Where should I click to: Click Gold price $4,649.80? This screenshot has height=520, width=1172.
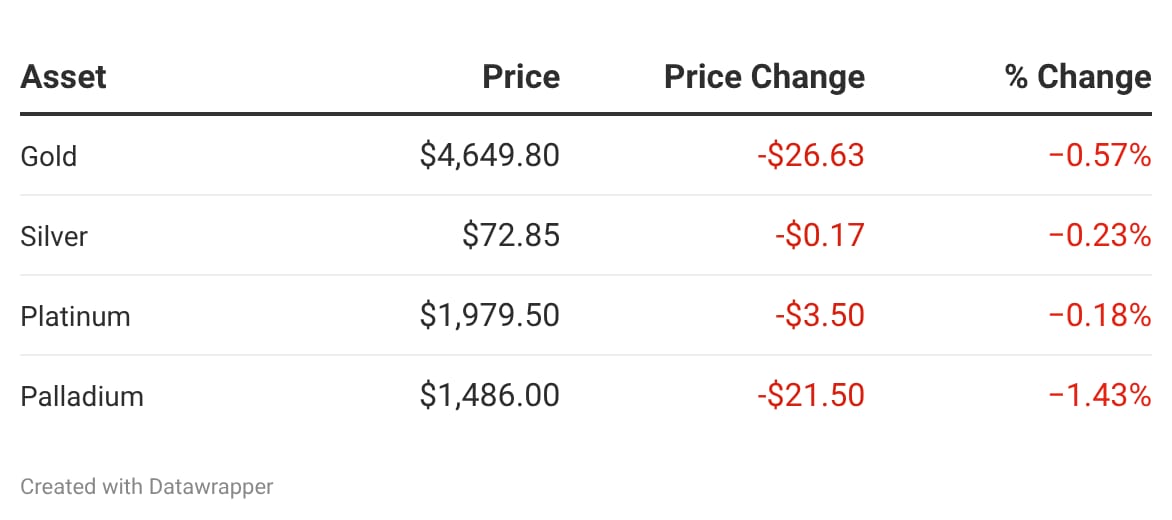point(489,156)
